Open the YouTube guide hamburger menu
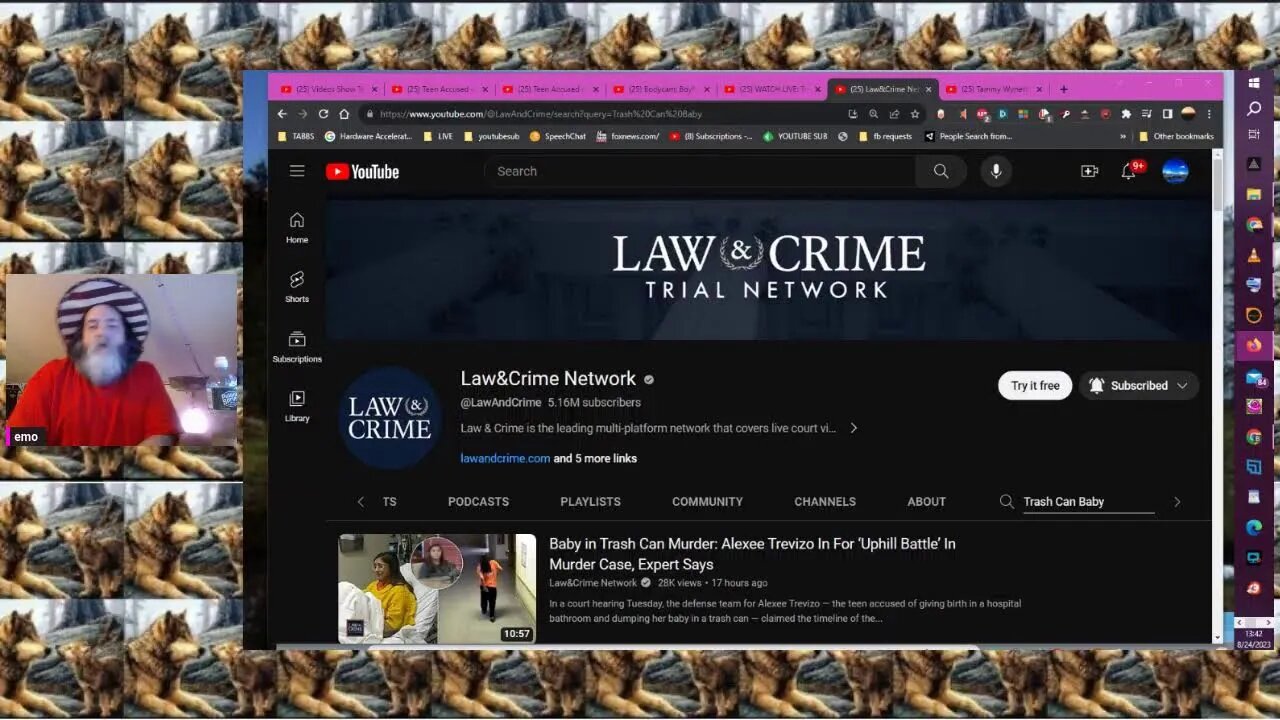1280x720 pixels. tap(297, 171)
